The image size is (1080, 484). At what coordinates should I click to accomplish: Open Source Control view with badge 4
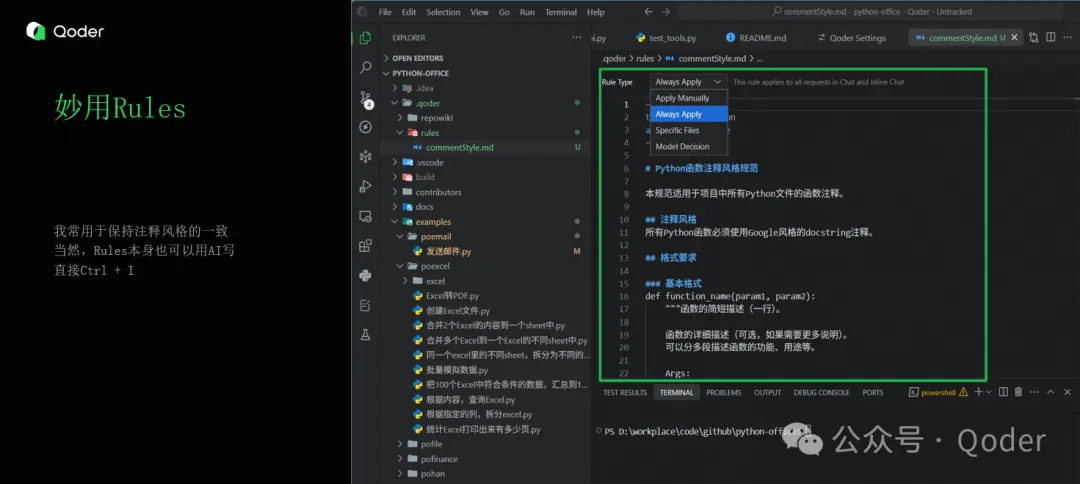365,98
